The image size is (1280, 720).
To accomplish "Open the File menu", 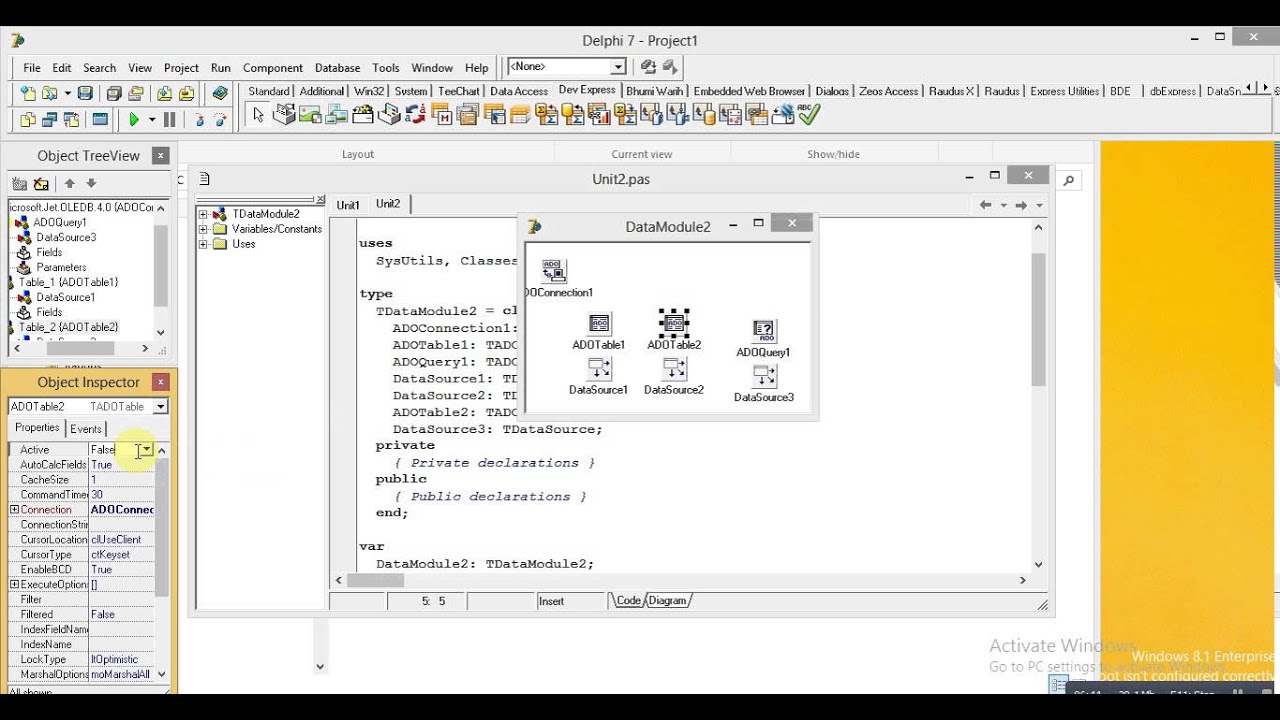I will click(32, 68).
